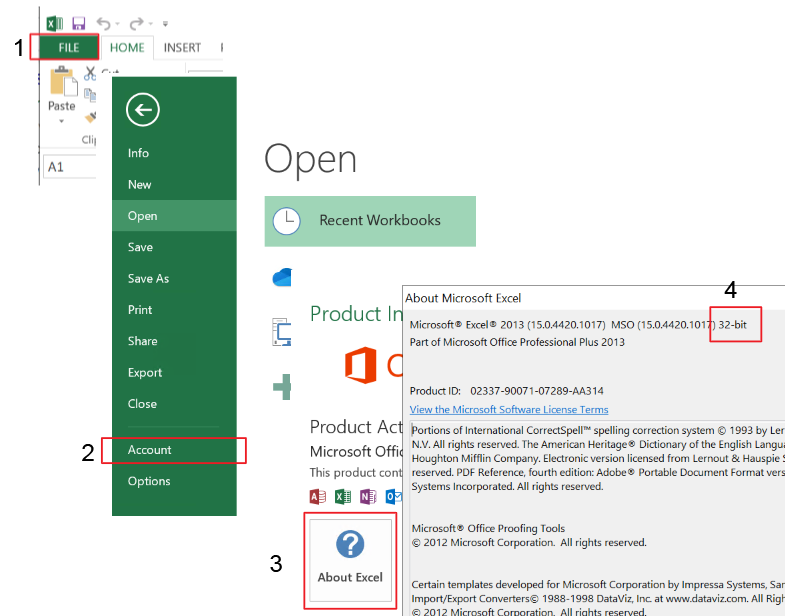Image resolution: width=785 pixels, height=616 pixels.
Task: Choose Close in the File menu
Action: 174,404
